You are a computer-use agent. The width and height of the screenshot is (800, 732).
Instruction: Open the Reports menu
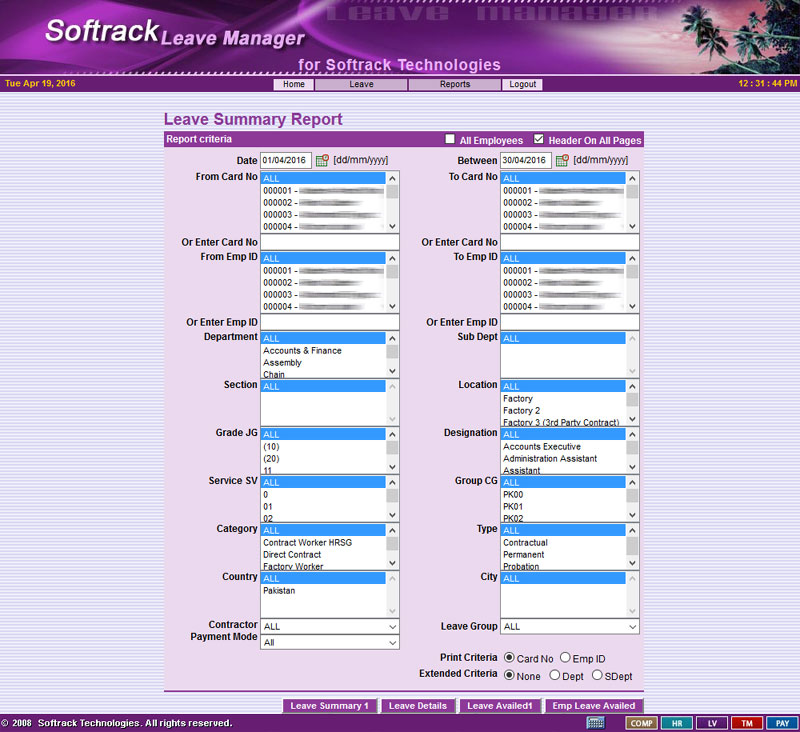coord(455,85)
